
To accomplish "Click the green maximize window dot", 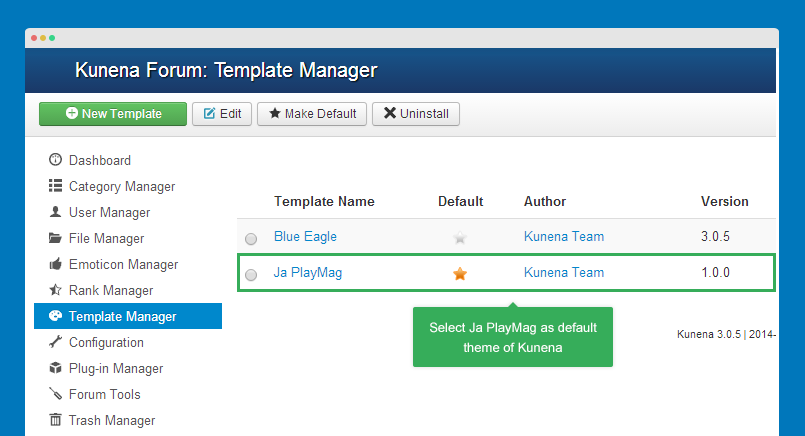I will coord(52,38).
